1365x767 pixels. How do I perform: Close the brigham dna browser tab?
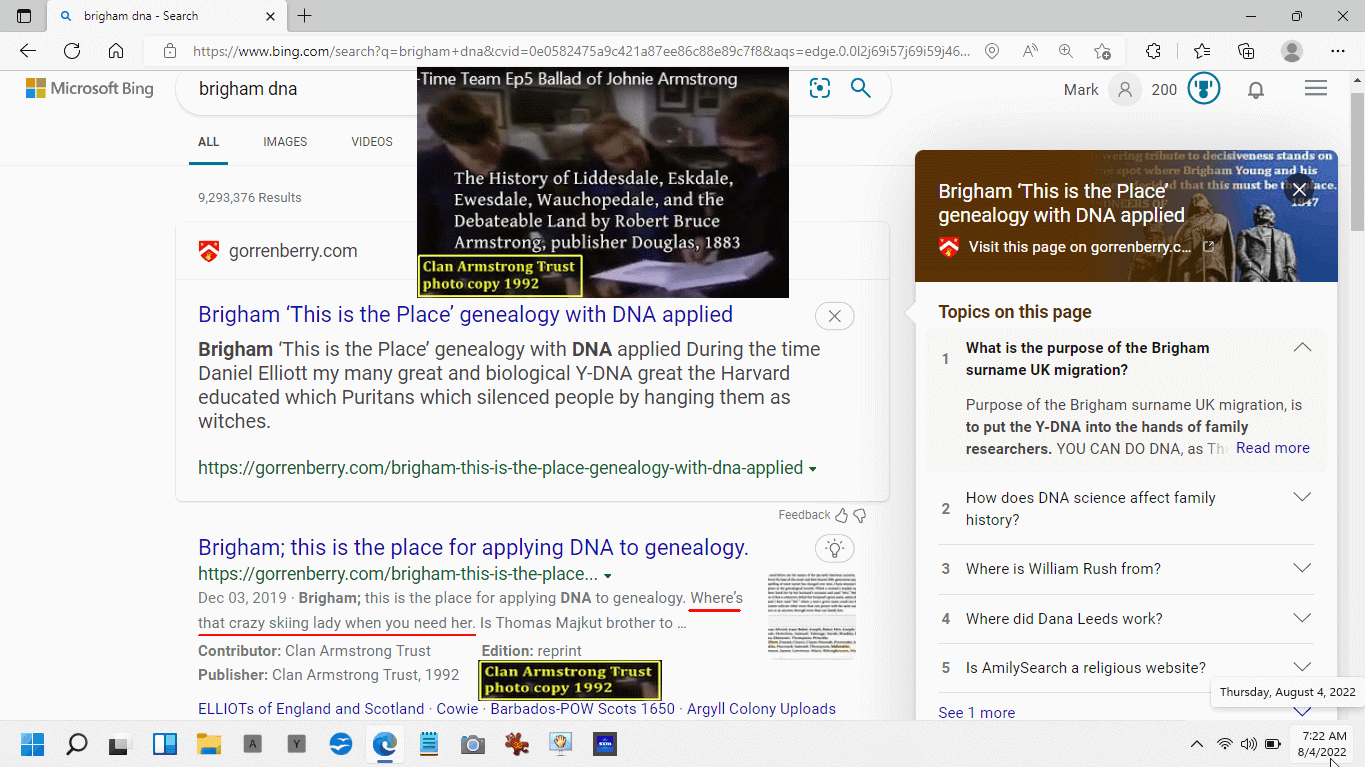(x=269, y=16)
